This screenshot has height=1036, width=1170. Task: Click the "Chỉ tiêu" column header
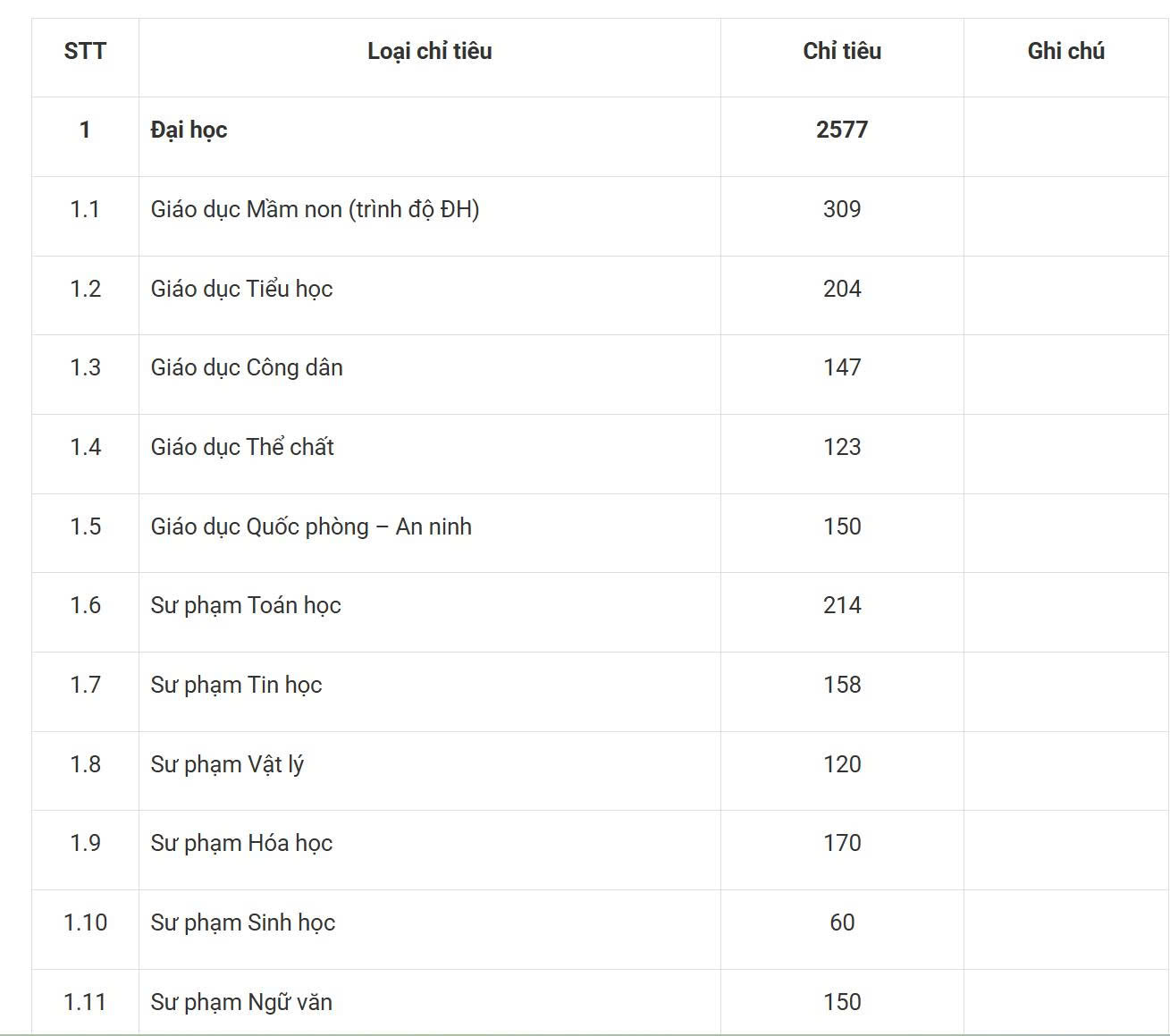842,52
